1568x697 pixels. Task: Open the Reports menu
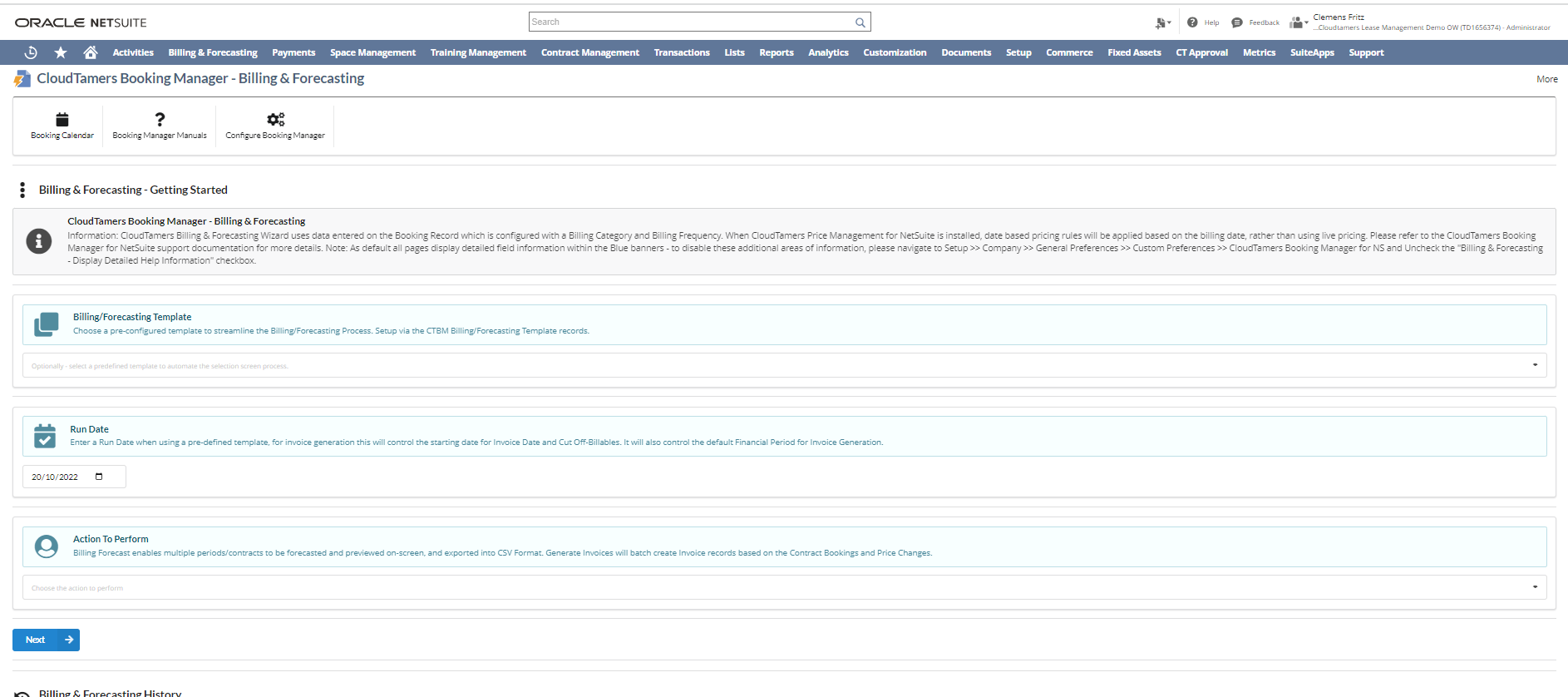pos(777,52)
